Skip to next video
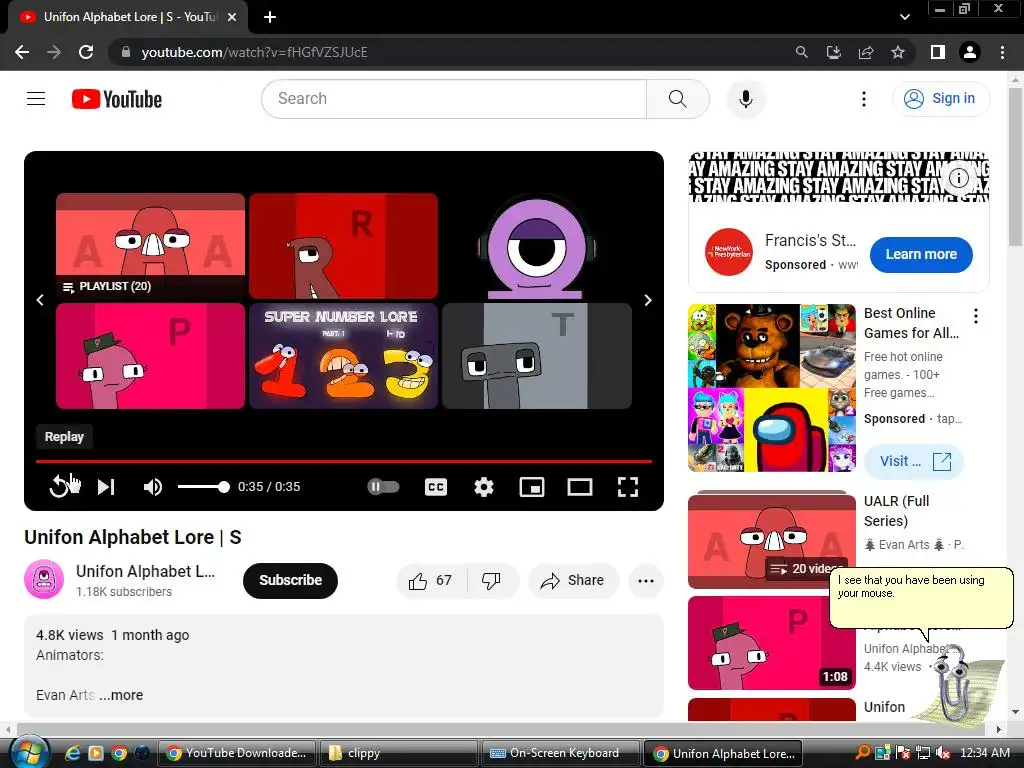 click(x=106, y=487)
